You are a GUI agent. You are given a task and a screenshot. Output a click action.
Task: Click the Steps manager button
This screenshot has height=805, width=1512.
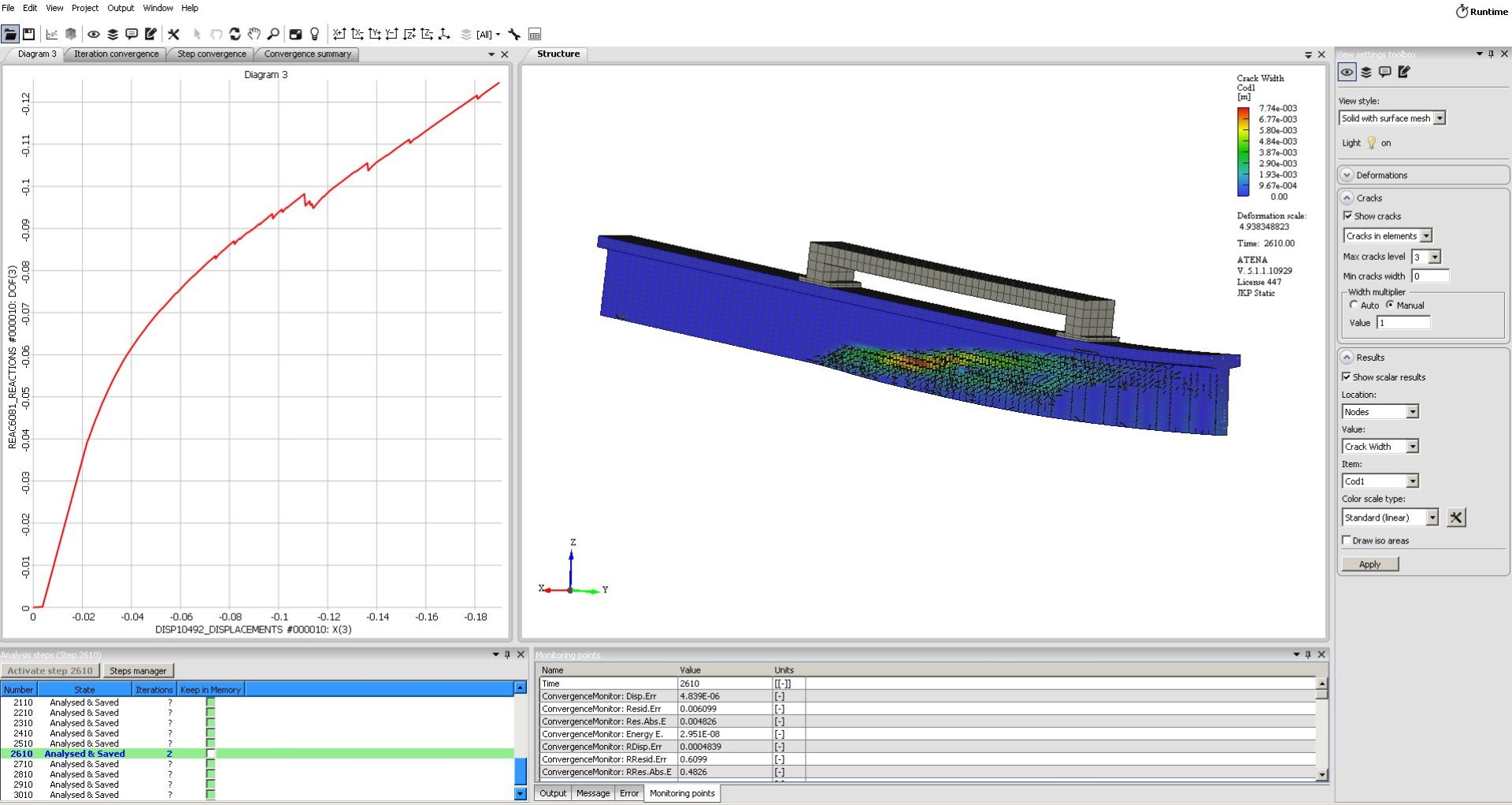pos(138,671)
